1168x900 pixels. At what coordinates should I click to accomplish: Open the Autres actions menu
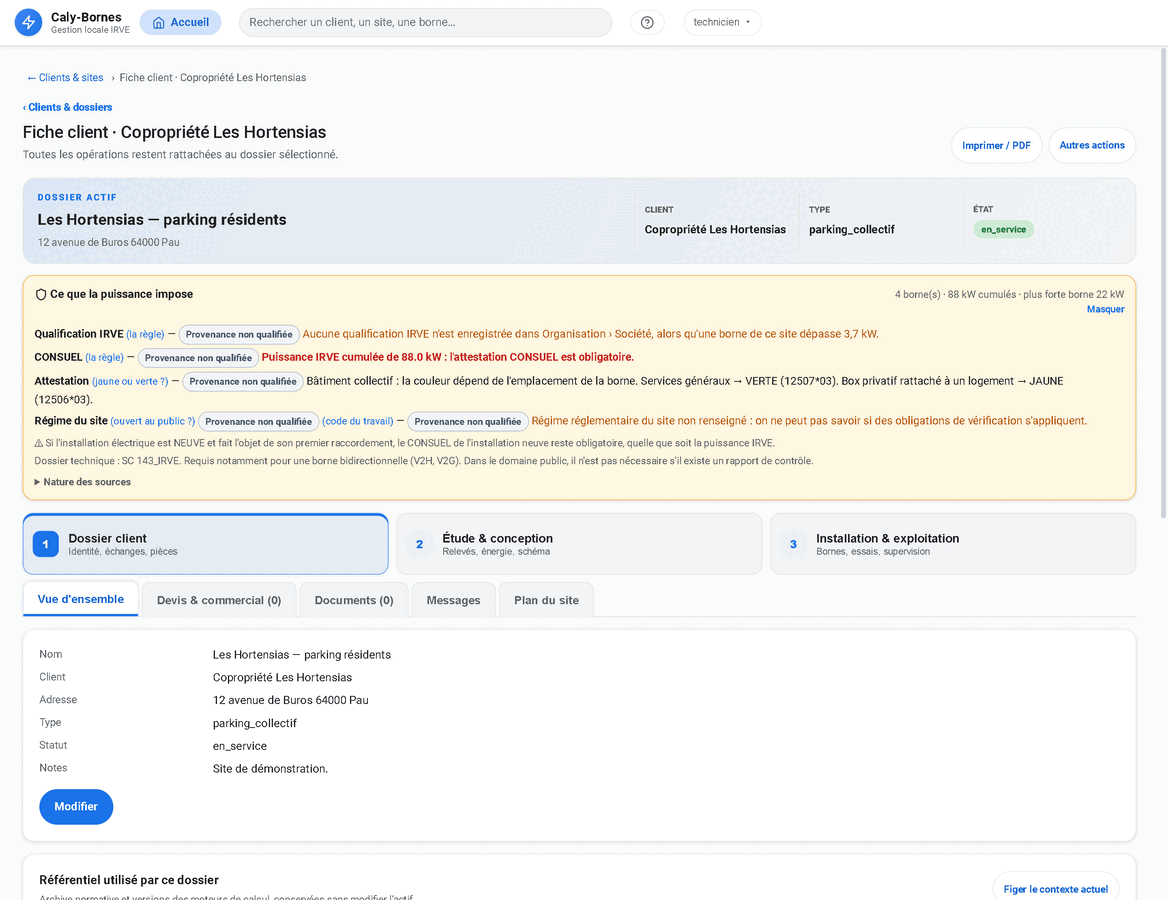1092,145
